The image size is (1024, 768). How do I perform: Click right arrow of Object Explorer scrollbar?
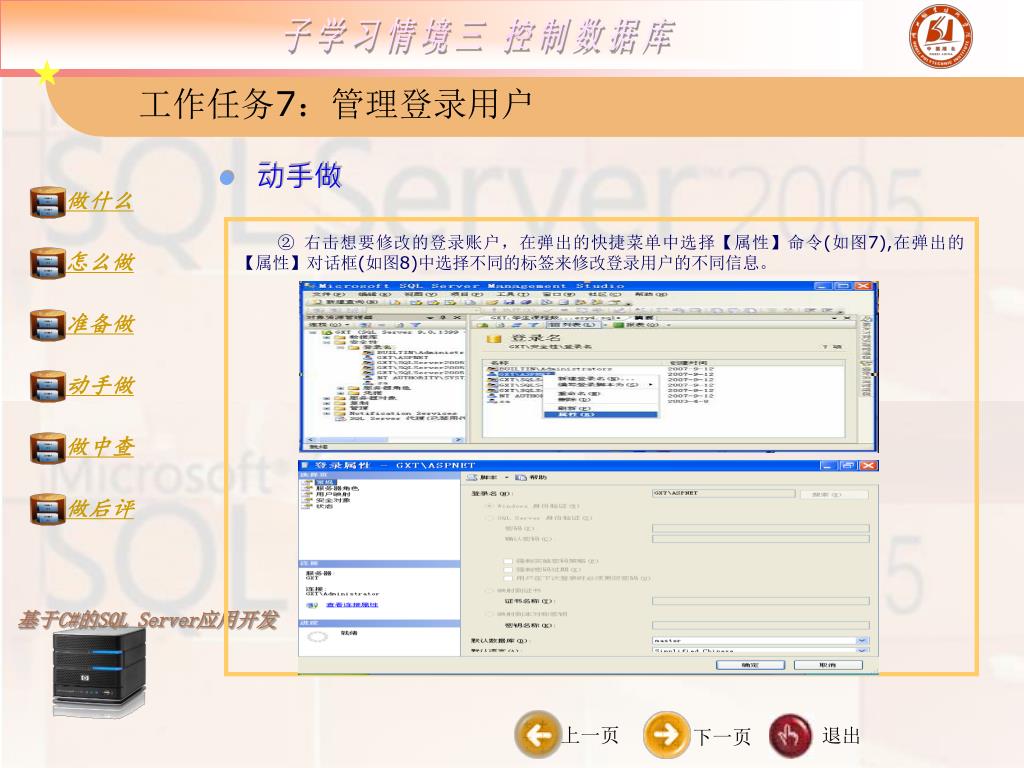(x=458, y=440)
